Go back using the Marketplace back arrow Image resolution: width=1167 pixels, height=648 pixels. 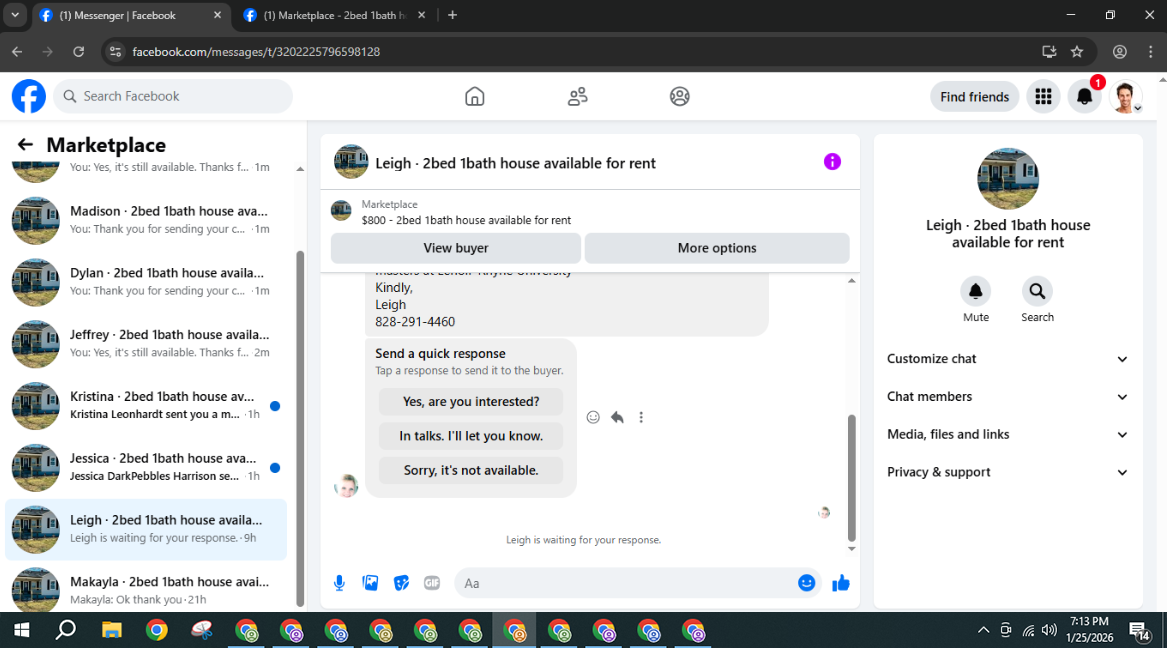(25, 144)
